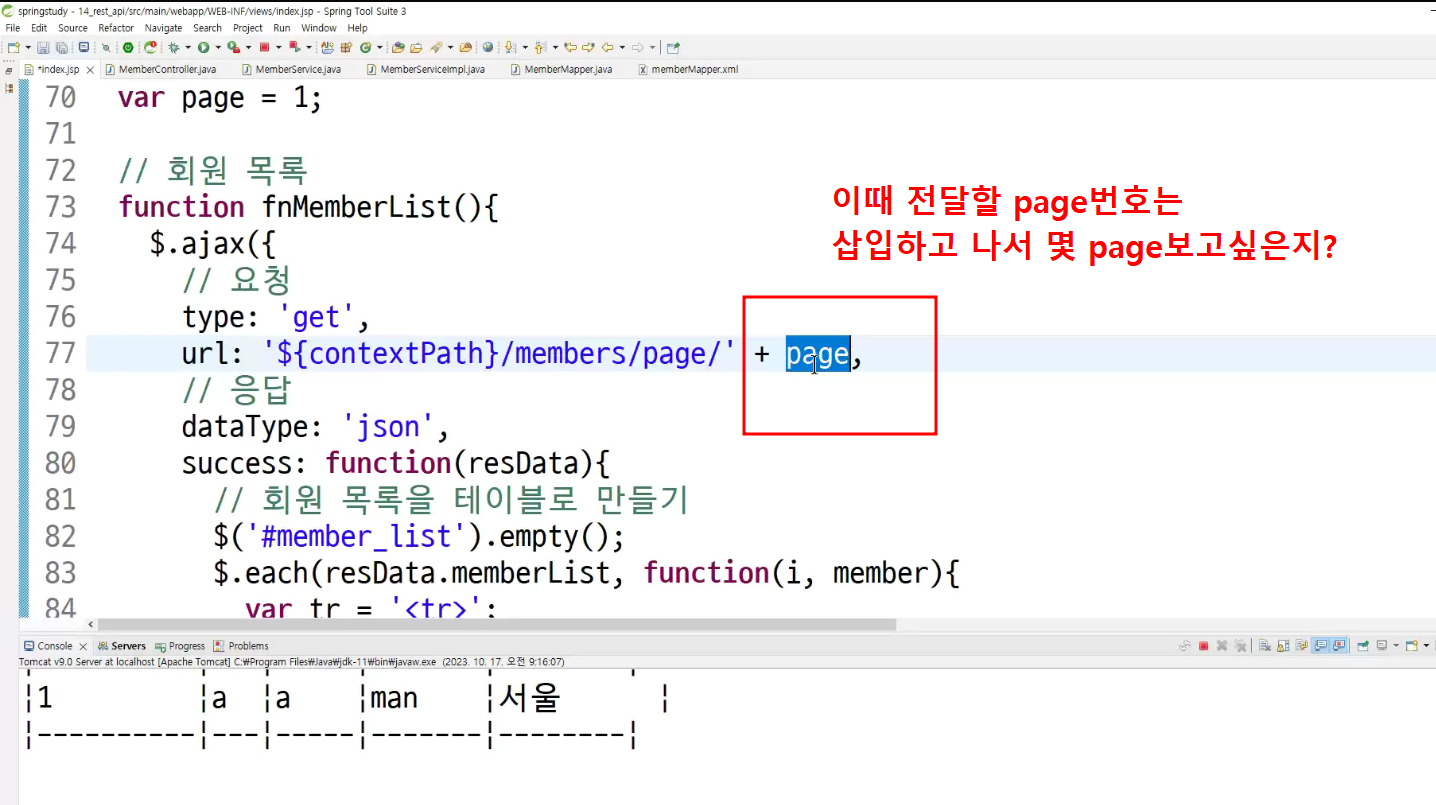The width and height of the screenshot is (1436, 805).
Task: Open the Servers view tab
Action: click(x=121, y=646)
